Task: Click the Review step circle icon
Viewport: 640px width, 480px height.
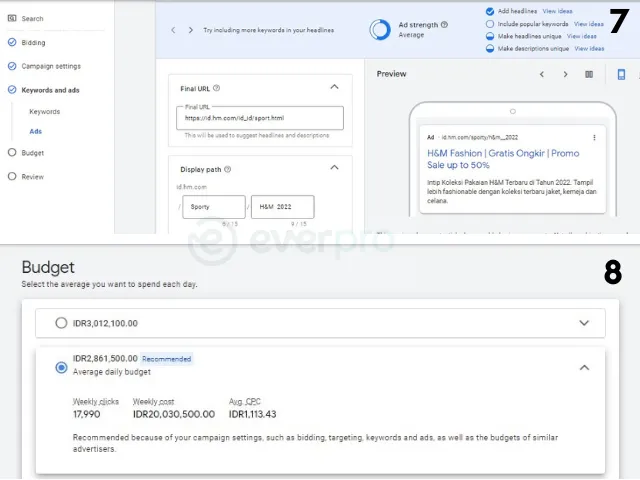Action: point(12,176)
